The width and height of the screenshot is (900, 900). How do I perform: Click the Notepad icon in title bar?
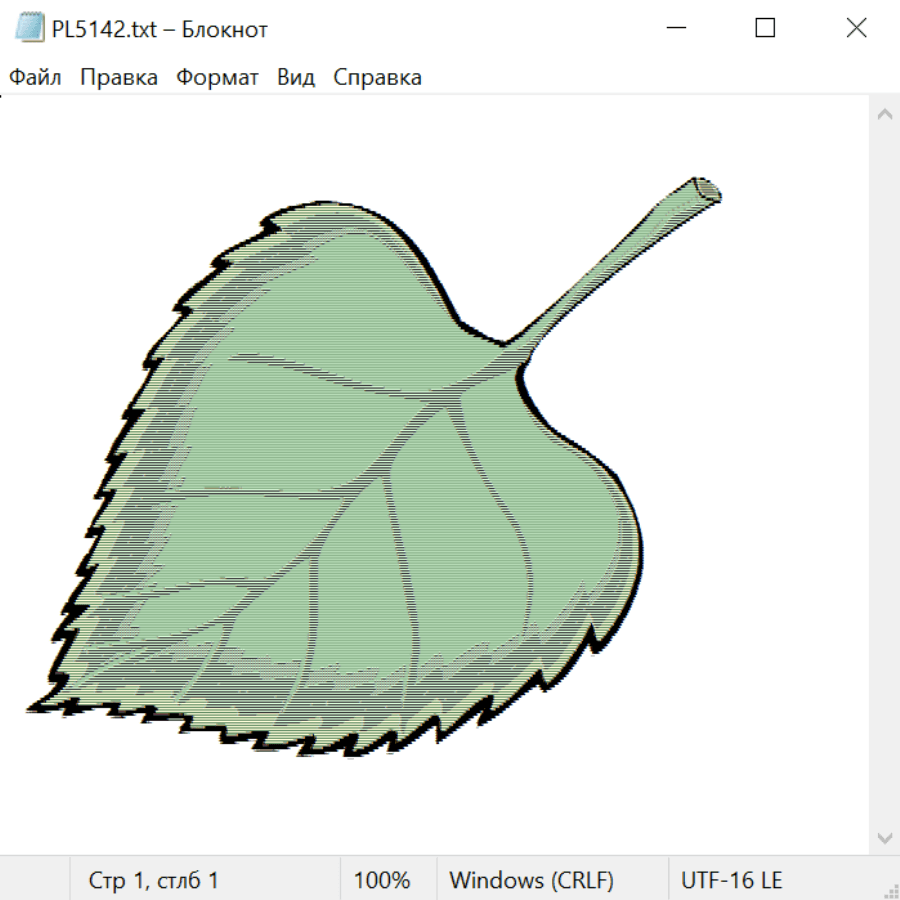(x=30, y=28)
